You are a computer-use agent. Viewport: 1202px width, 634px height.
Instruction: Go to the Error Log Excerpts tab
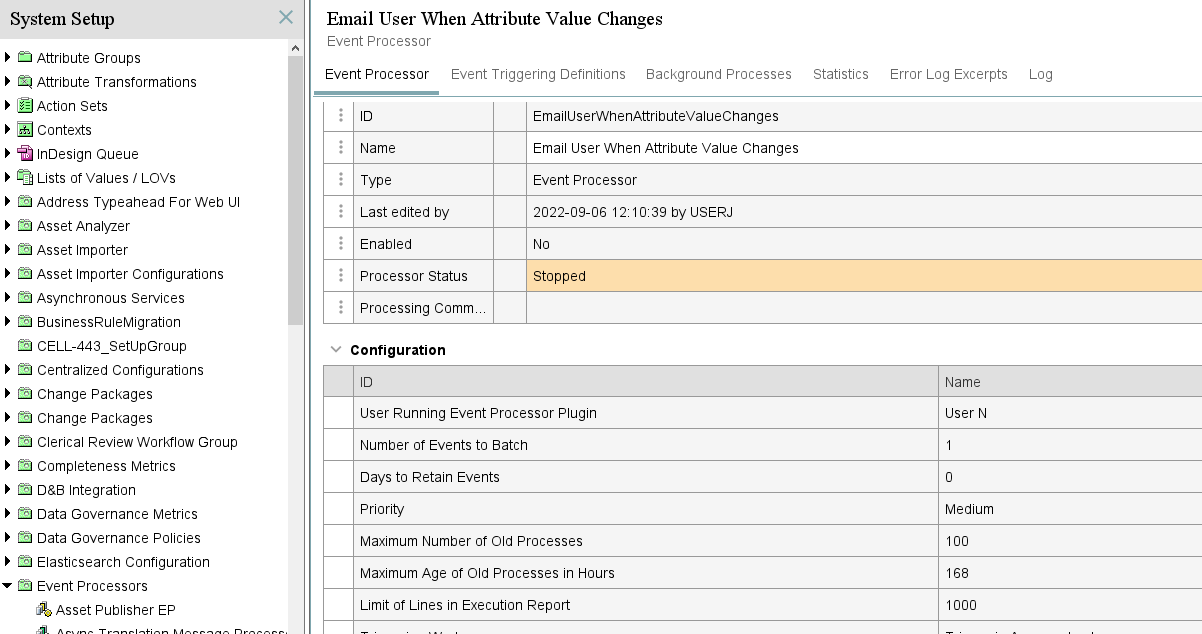949,74
